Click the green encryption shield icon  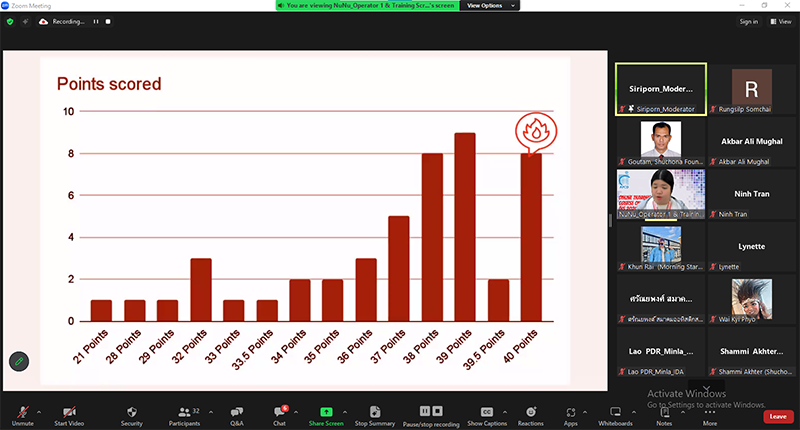[10, 21]
